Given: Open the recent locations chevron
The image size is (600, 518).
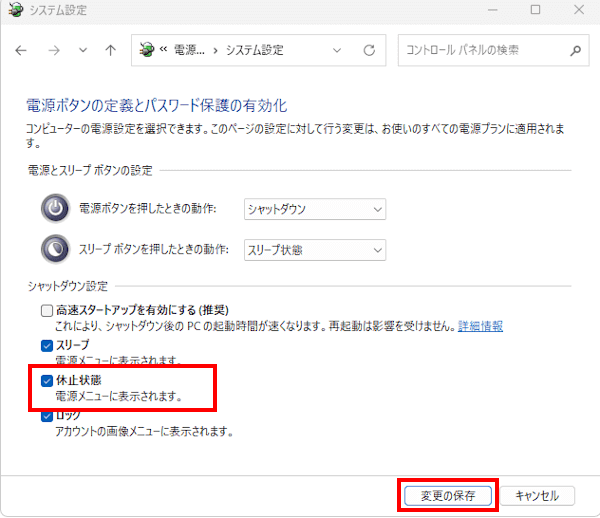Looking at the screenshot, I should click(x=82, y=50).
